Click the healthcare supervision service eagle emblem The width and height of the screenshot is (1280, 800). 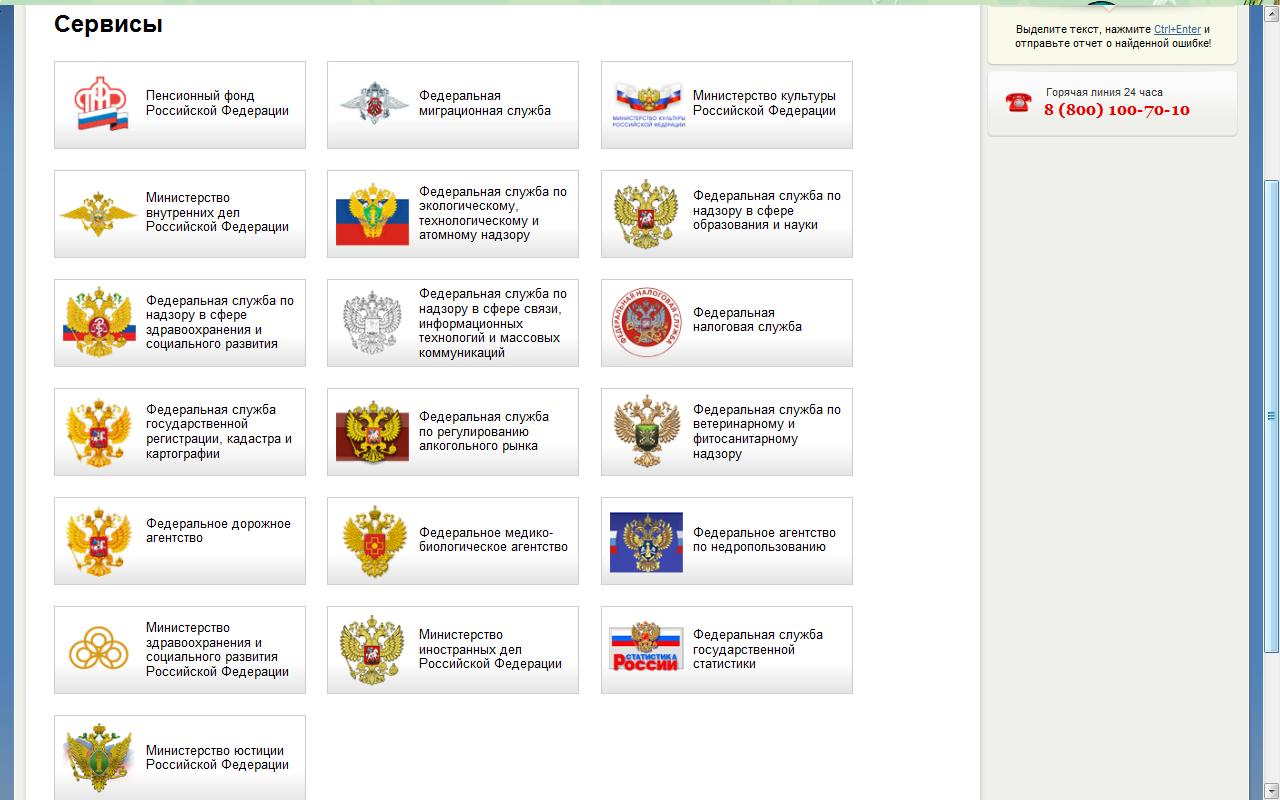coord(98,323)
